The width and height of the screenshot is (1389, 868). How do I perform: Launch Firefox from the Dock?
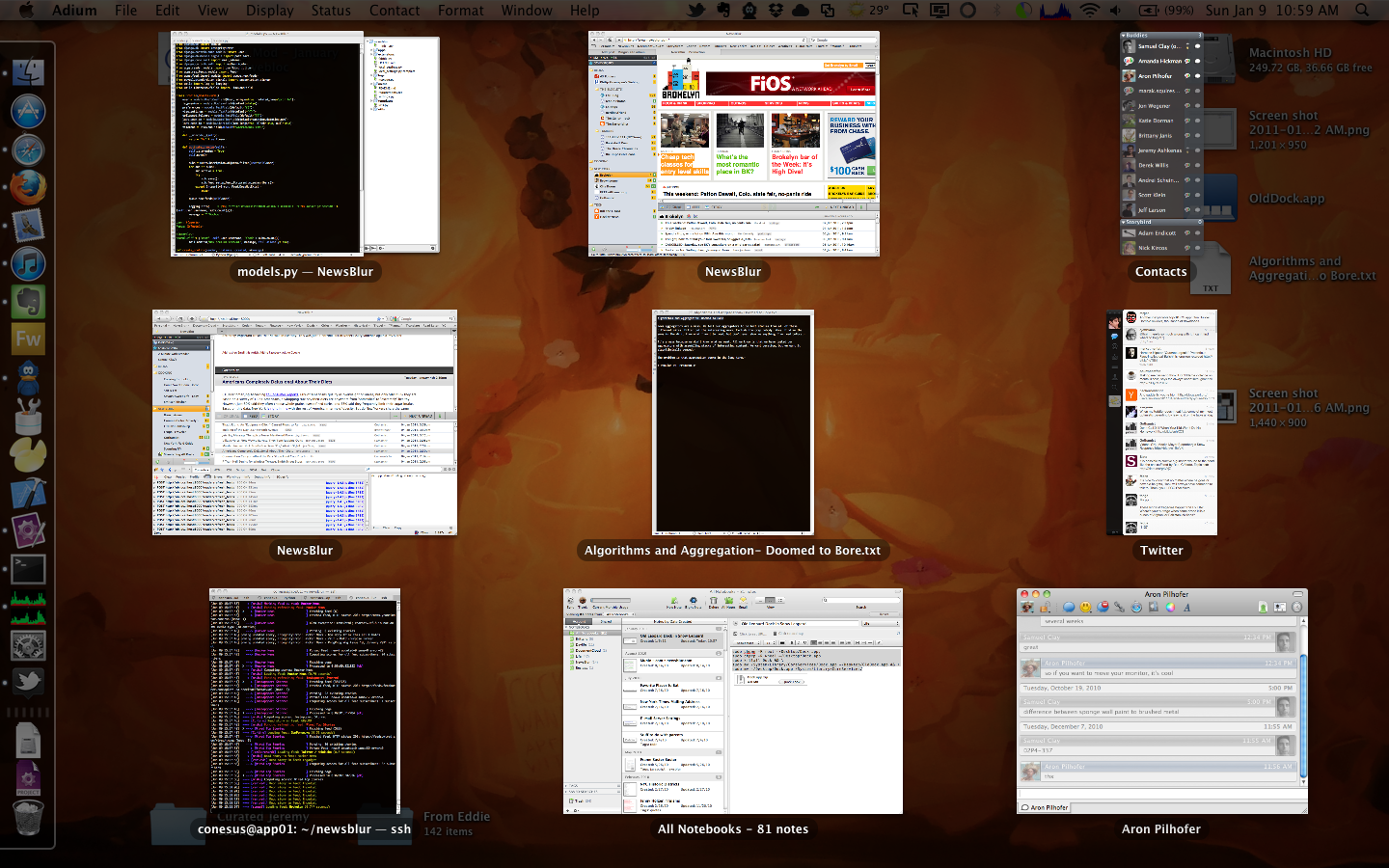(28, 187)
